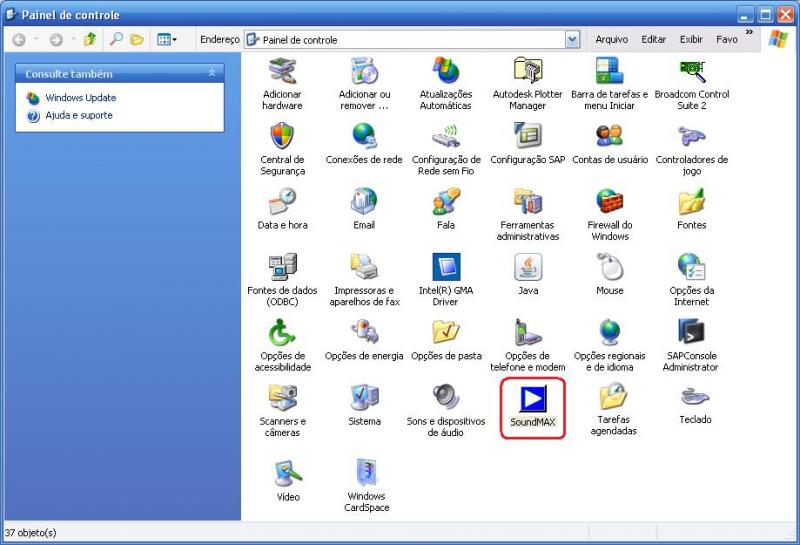
Task: Collapse the Consulte também panel
Action: tap(212, 73)
